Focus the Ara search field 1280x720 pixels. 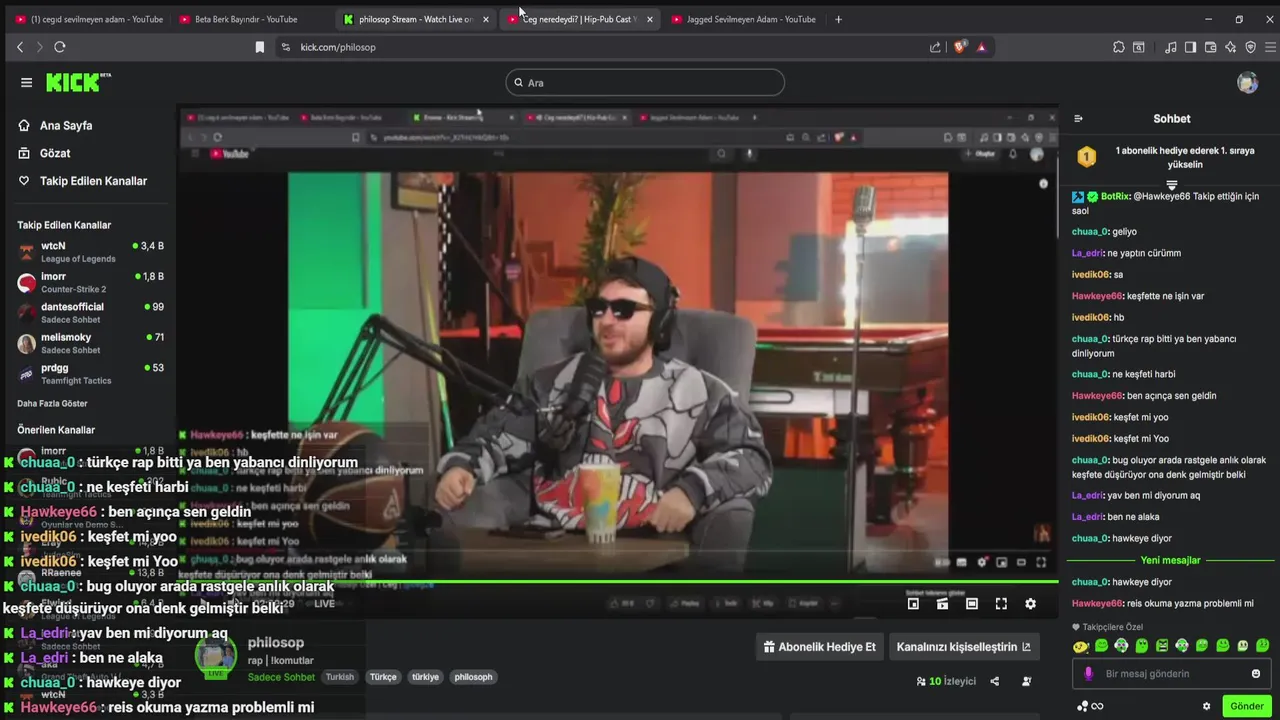[x=645, y=83]
